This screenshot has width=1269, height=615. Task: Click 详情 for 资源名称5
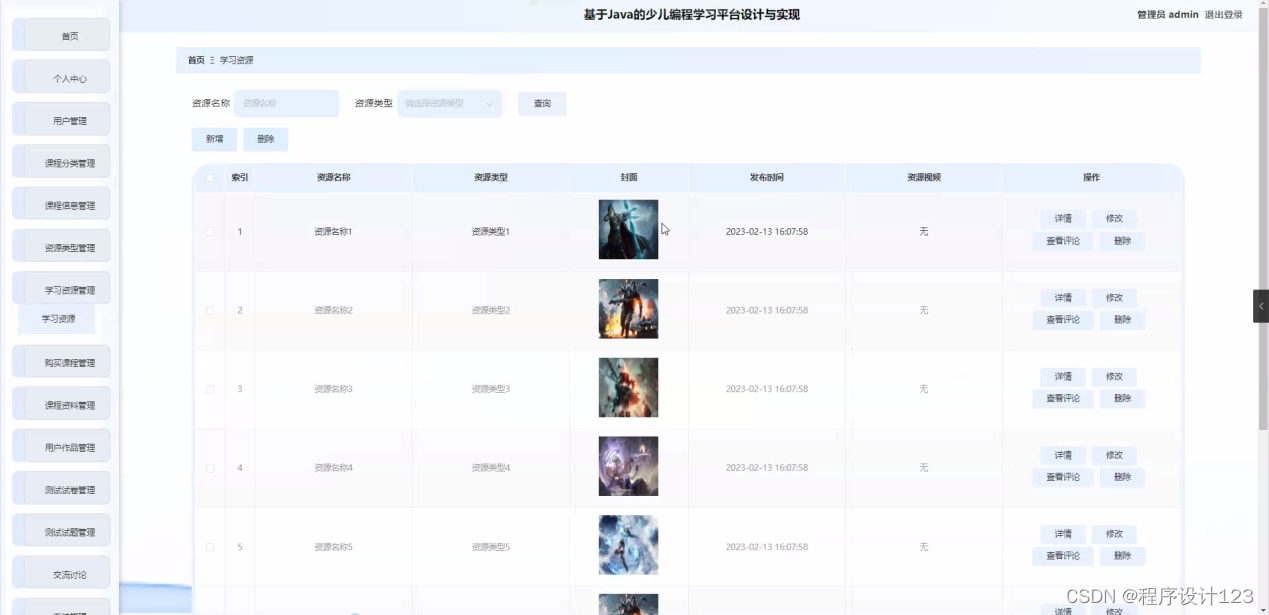[1063, 535]
